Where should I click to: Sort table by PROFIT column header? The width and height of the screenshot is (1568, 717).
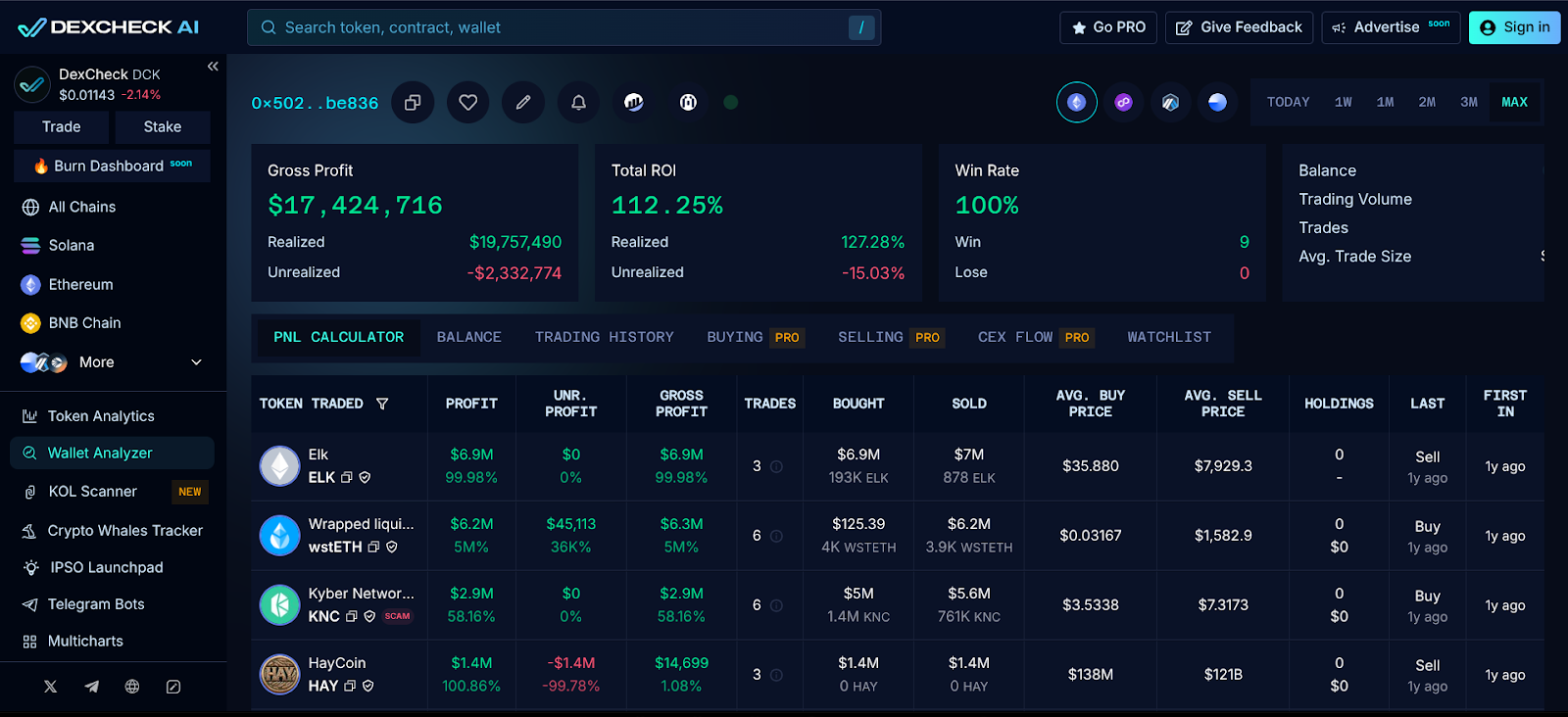click(x=471, y=404)
